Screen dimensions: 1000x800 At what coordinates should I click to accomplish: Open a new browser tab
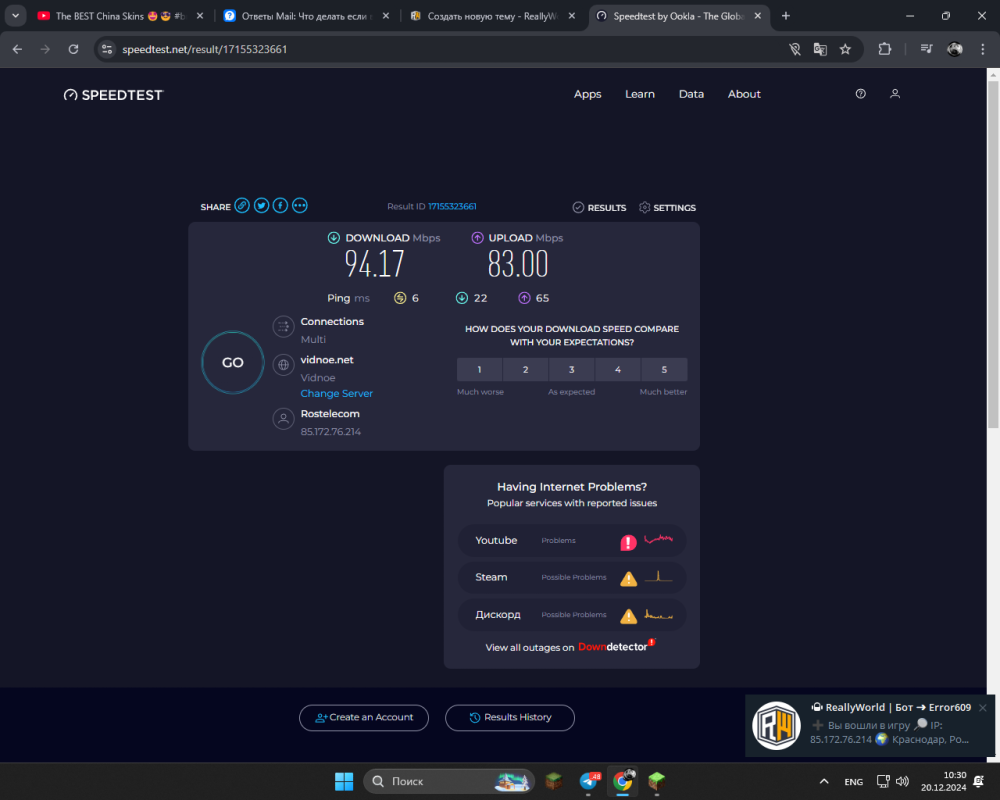coord(786,16)
